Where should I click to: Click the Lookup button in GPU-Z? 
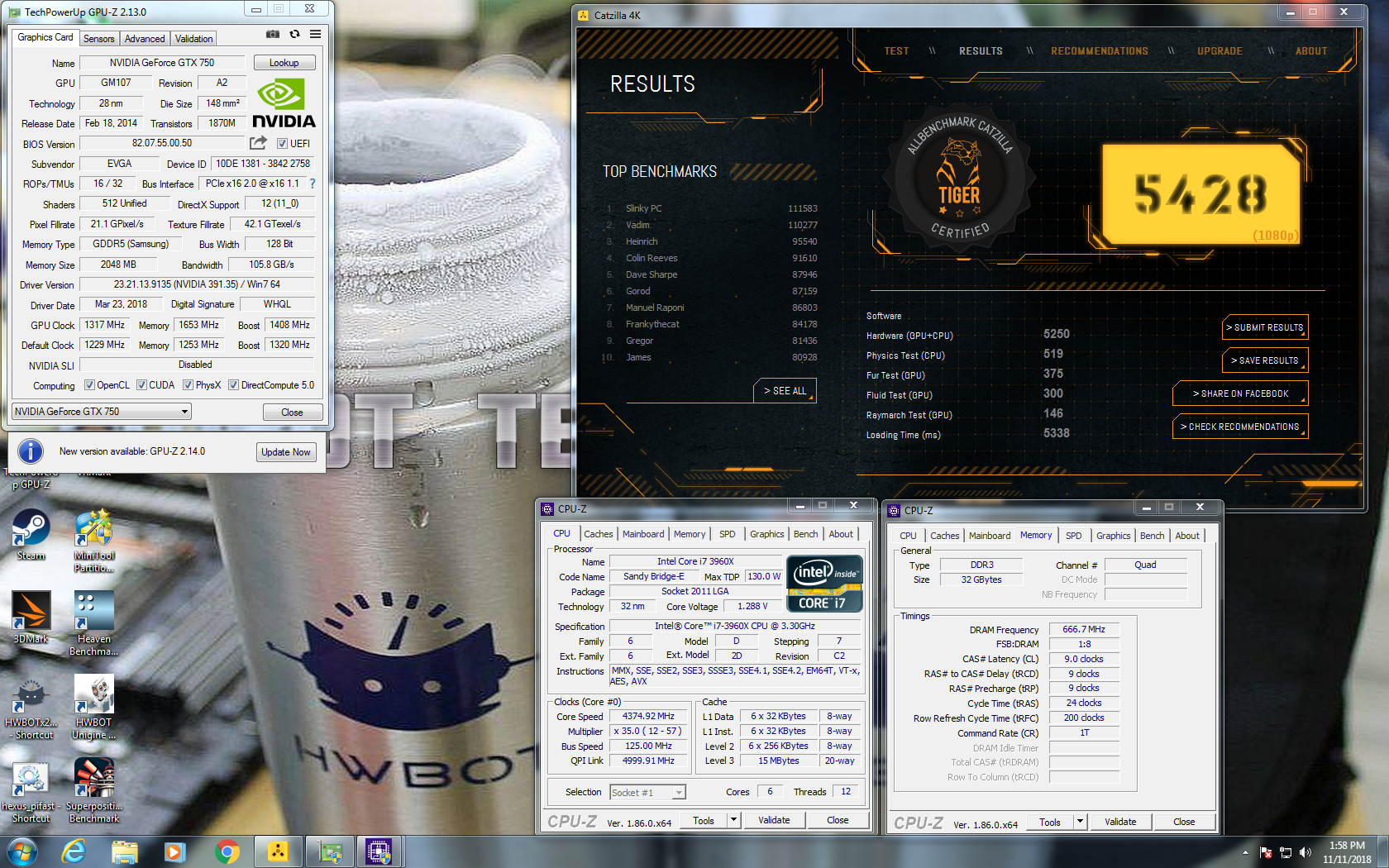284,63
